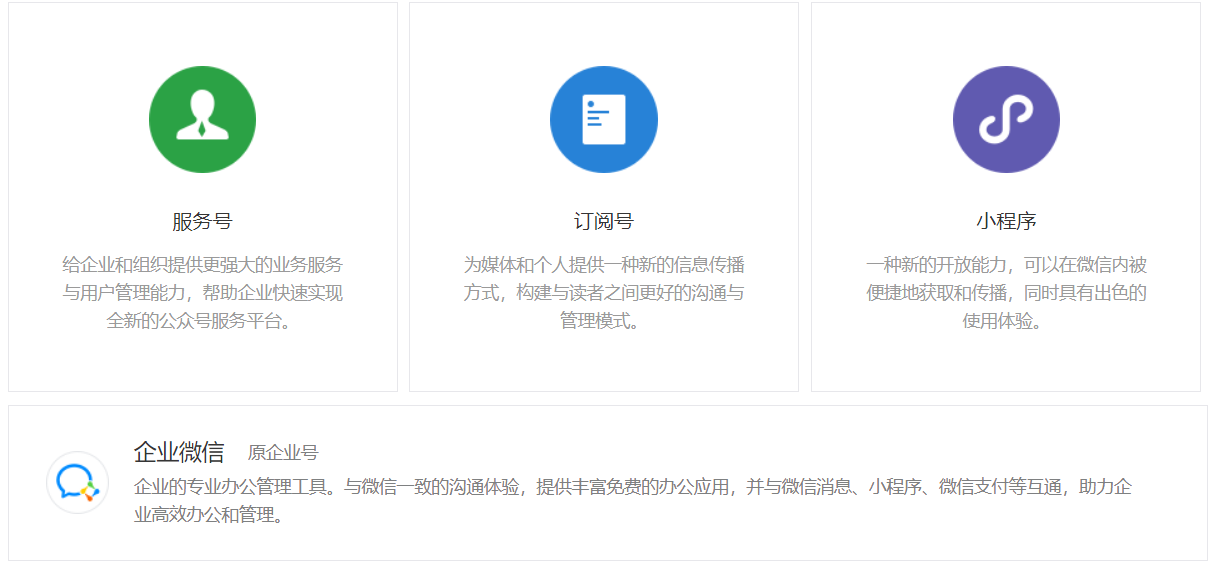Image resolution: width=1212 pixels, height=563 pixels.
Task: Click the line starting with 给企业和组织提供
Action: click(x=202, y=265)
